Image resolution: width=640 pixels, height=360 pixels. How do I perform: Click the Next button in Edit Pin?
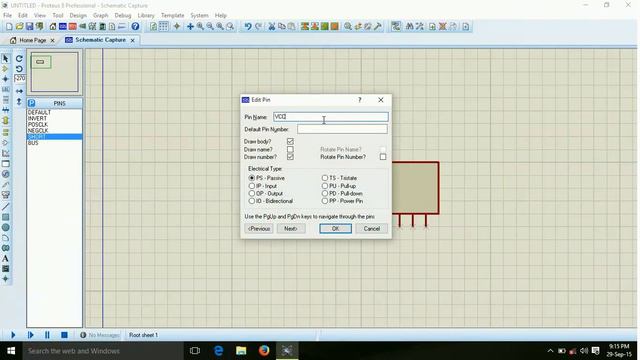point(291,229)
